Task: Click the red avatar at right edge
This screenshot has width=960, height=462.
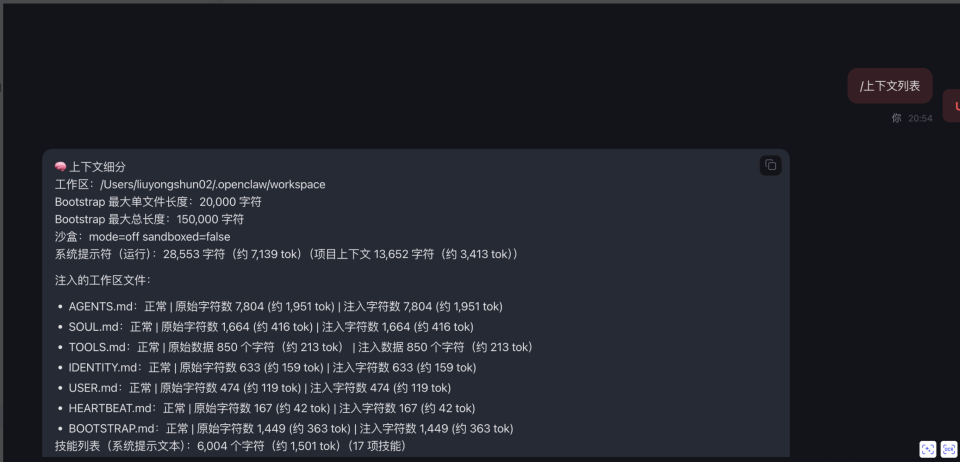Action: [x=952, y=106]
